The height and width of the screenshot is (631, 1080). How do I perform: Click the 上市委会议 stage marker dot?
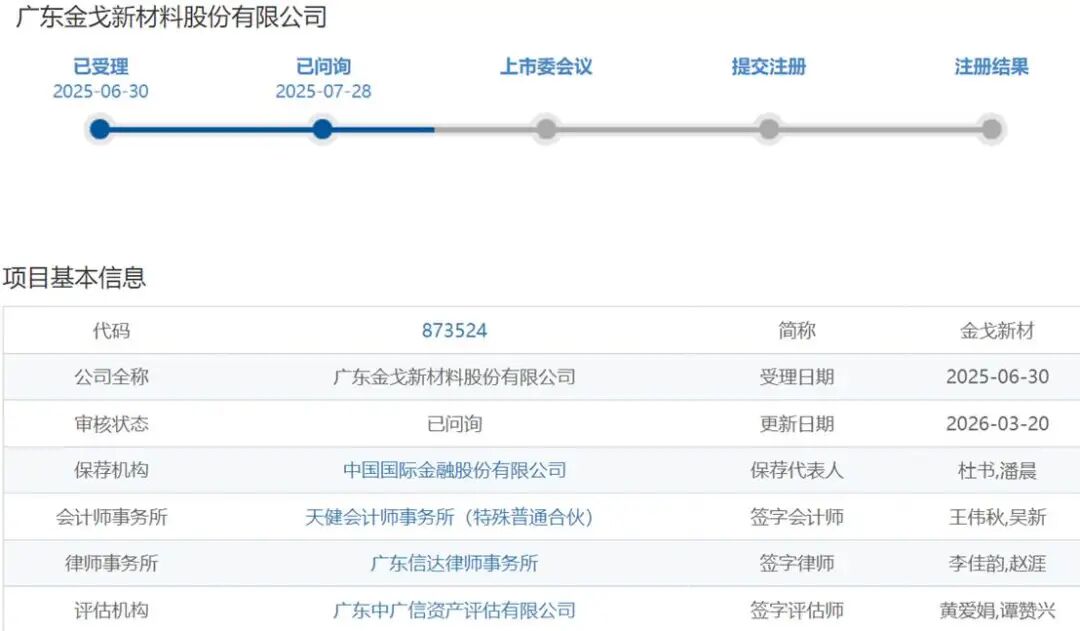(x=546, y=129)
